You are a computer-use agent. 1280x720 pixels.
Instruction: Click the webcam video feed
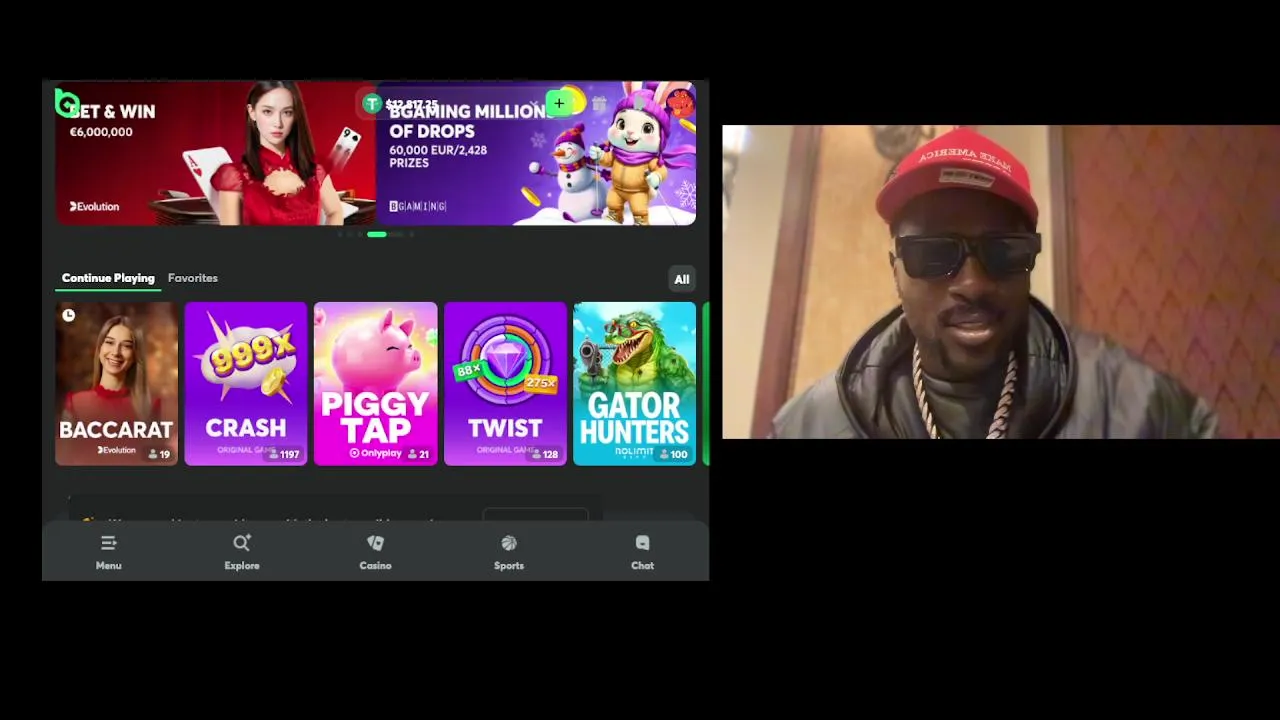coord(1001,282)
